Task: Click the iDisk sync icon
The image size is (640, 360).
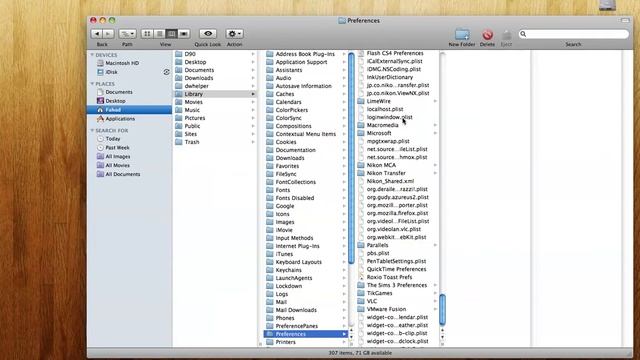Action: [166, 72]
